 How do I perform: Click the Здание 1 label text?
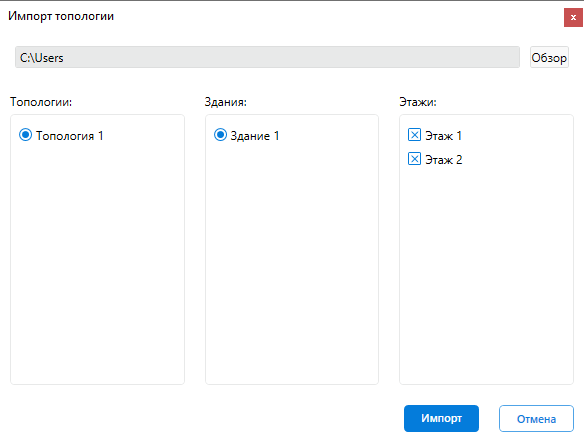pyautogui.click(x=255, y=136)
